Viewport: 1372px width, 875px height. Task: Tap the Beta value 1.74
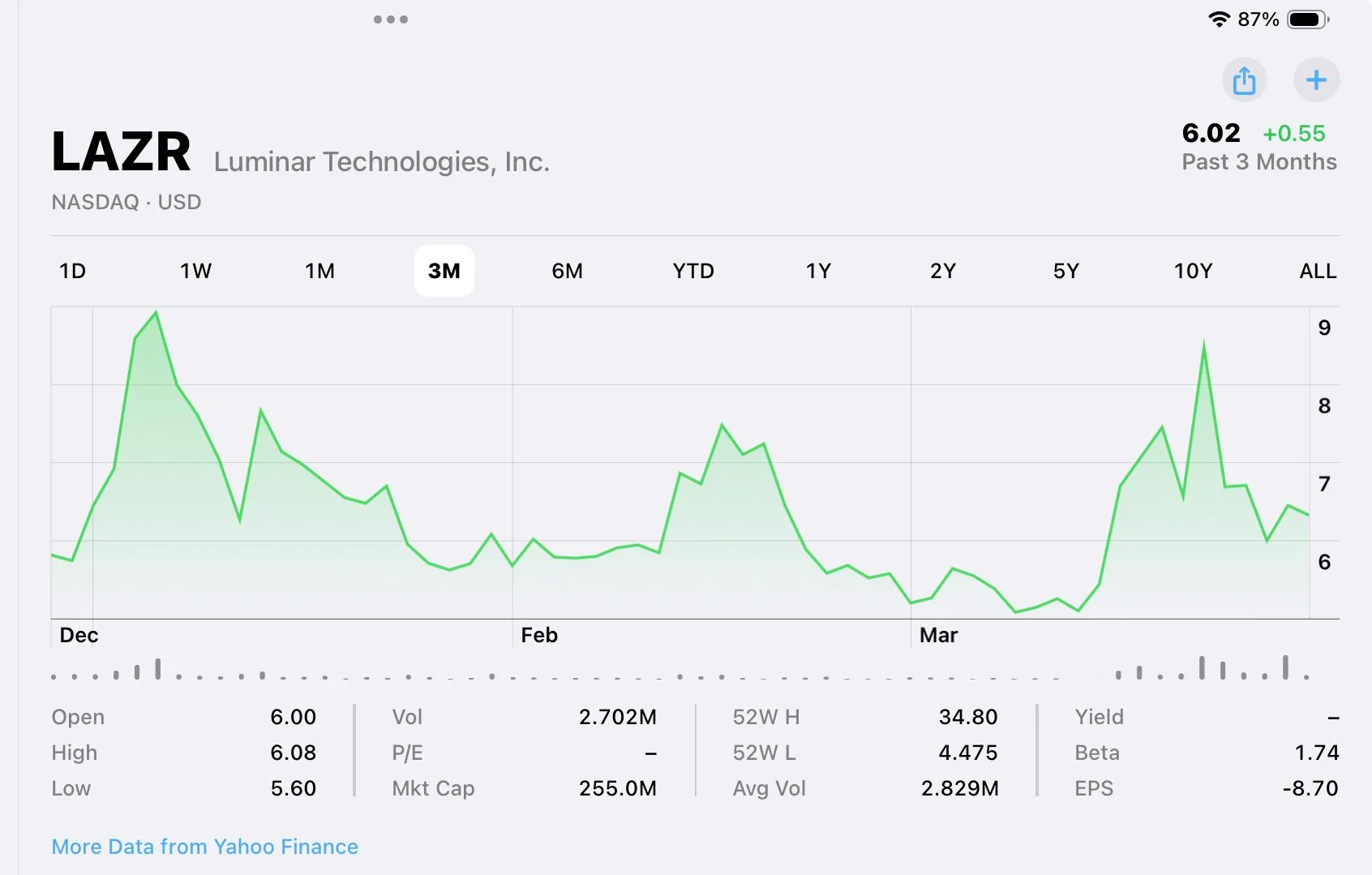tap(1317, 753)
